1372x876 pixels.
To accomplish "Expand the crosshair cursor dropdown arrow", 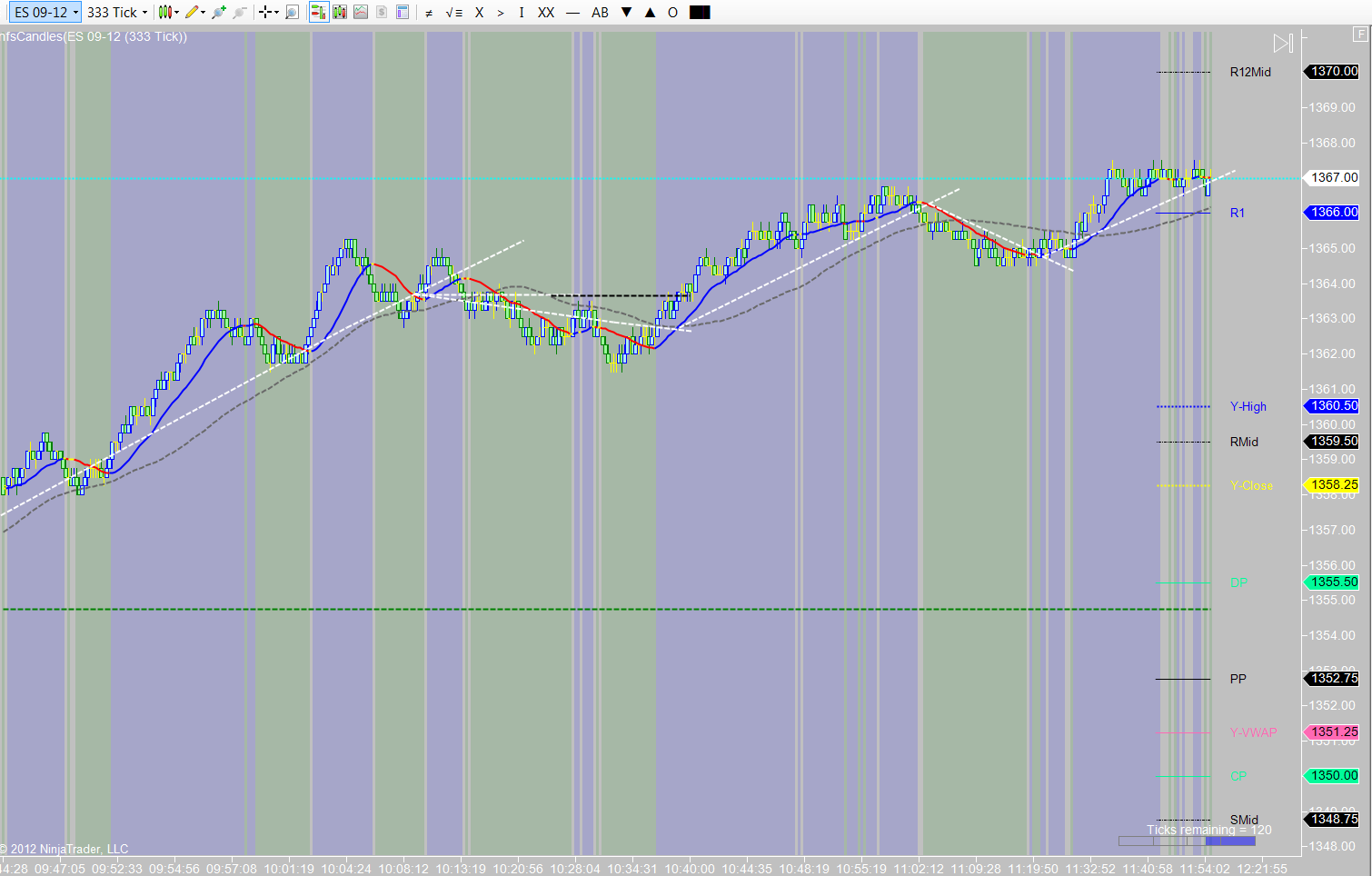I will pos(276,13).
